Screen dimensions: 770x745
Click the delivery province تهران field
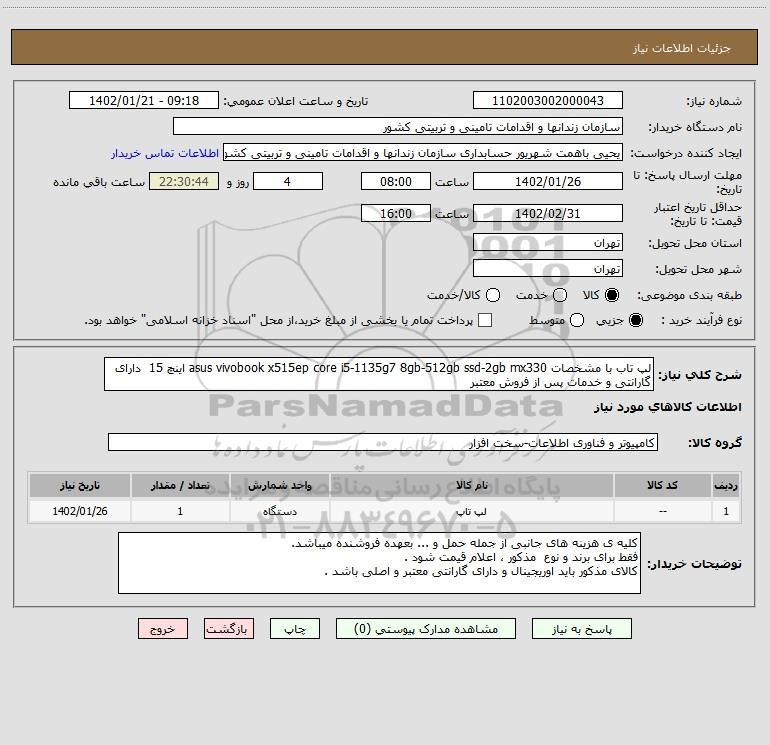548,243
